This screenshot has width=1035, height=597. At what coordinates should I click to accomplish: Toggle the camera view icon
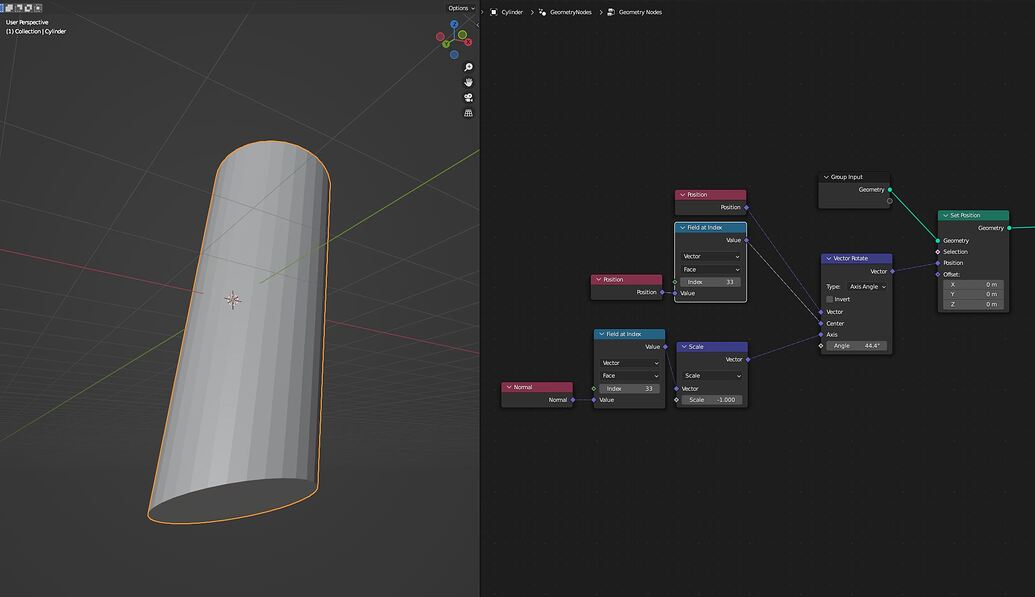click(x=469, y=97)
